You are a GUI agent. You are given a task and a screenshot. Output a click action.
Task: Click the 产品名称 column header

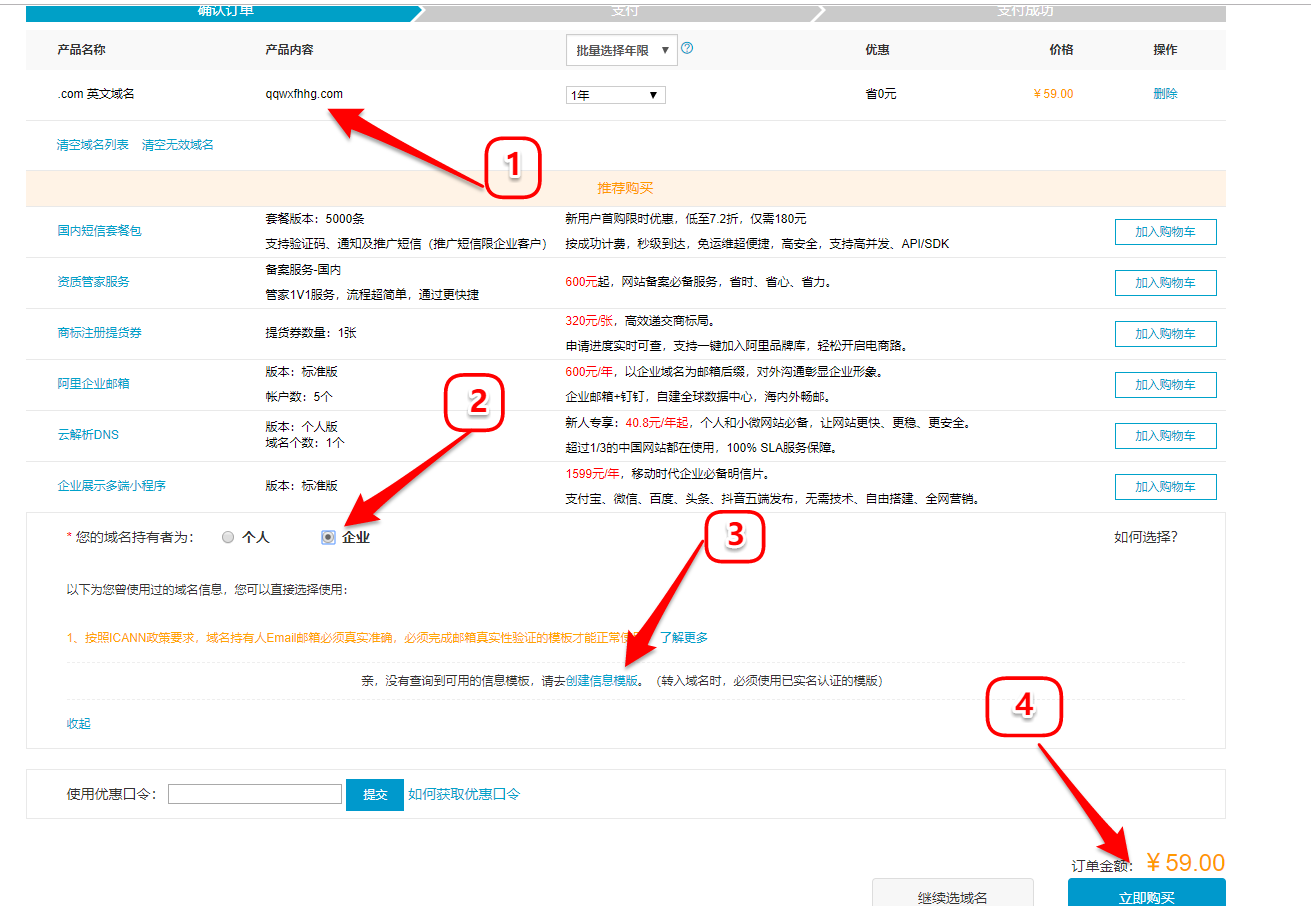tap(82, 50)
